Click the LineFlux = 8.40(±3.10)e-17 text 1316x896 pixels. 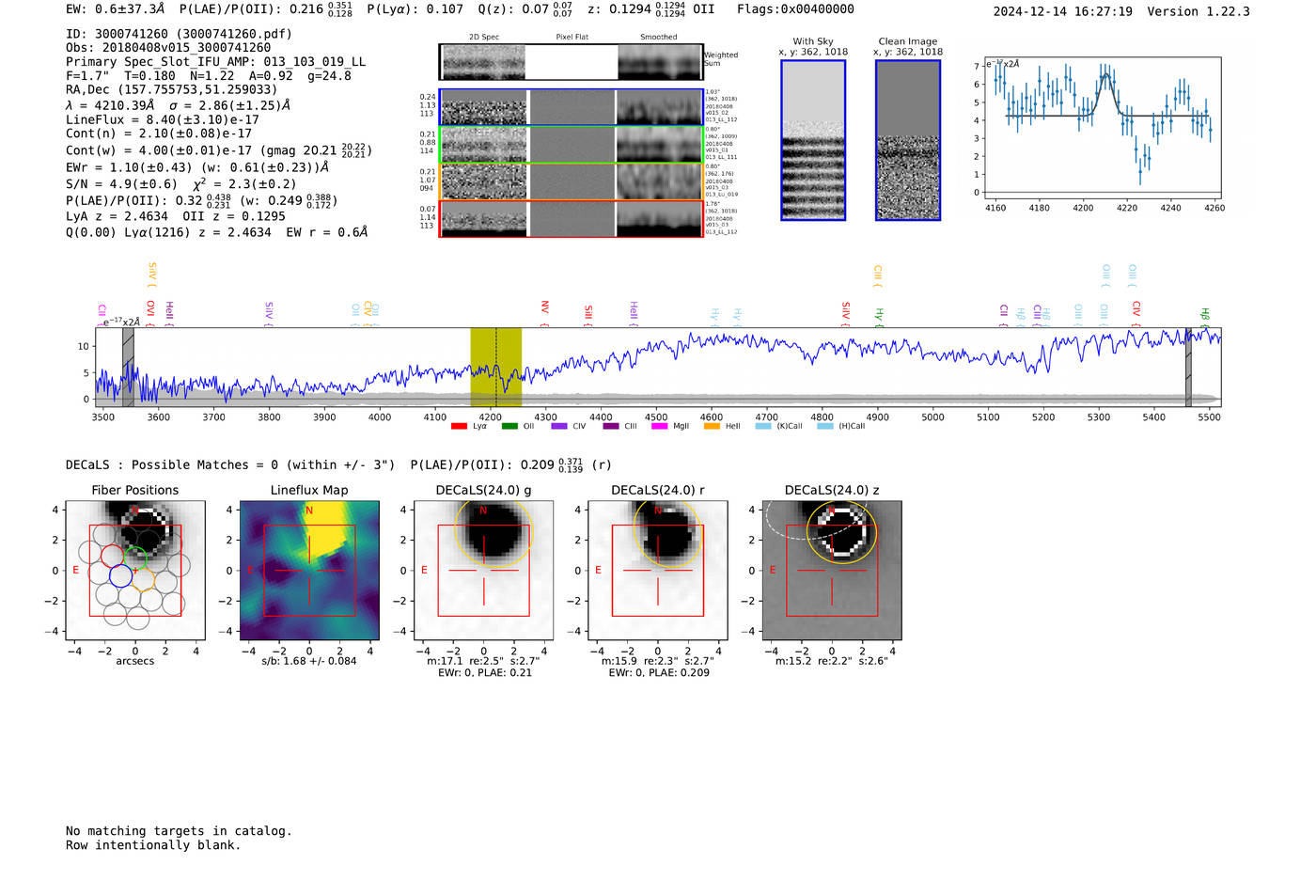pos(163,119)
